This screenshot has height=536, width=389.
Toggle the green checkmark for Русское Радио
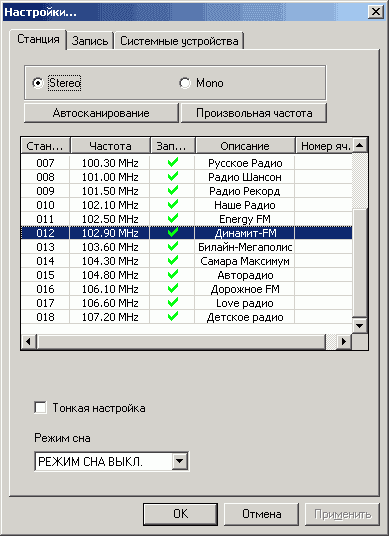(x=173, y=163)
